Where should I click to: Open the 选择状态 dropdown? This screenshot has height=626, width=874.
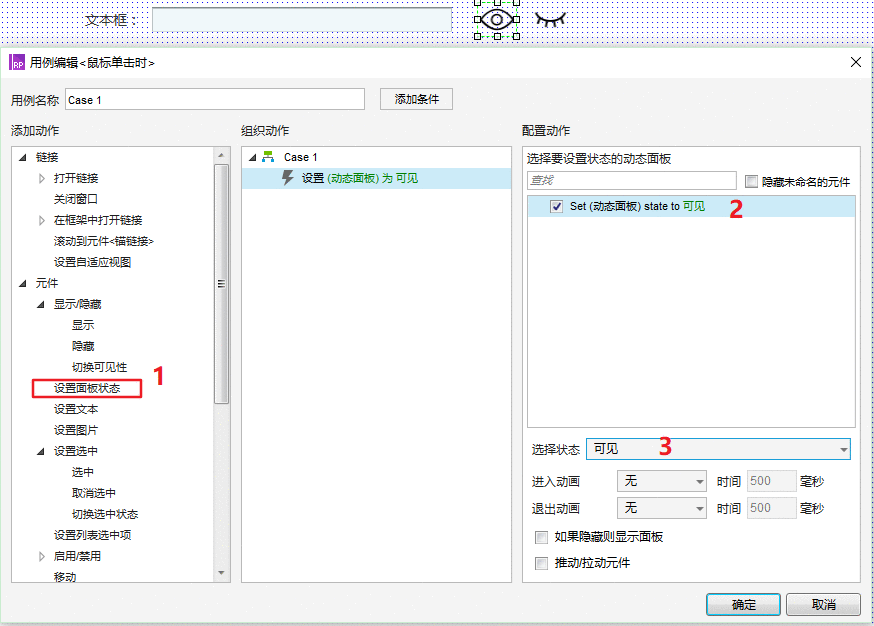pos(718,449)
